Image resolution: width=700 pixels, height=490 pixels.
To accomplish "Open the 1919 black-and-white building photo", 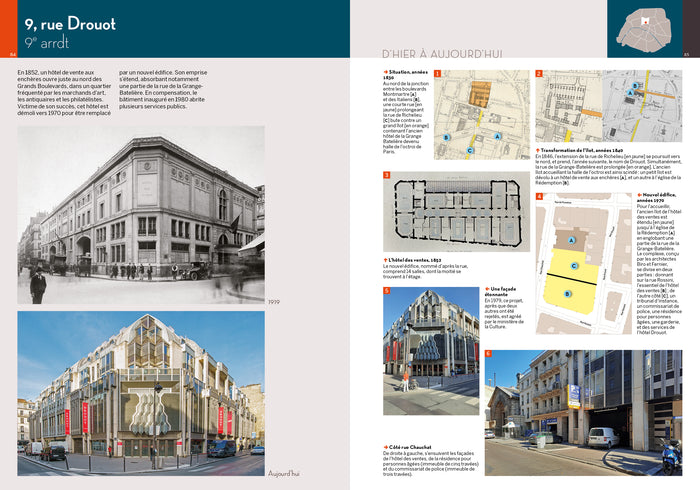I will tap(140, 215).
